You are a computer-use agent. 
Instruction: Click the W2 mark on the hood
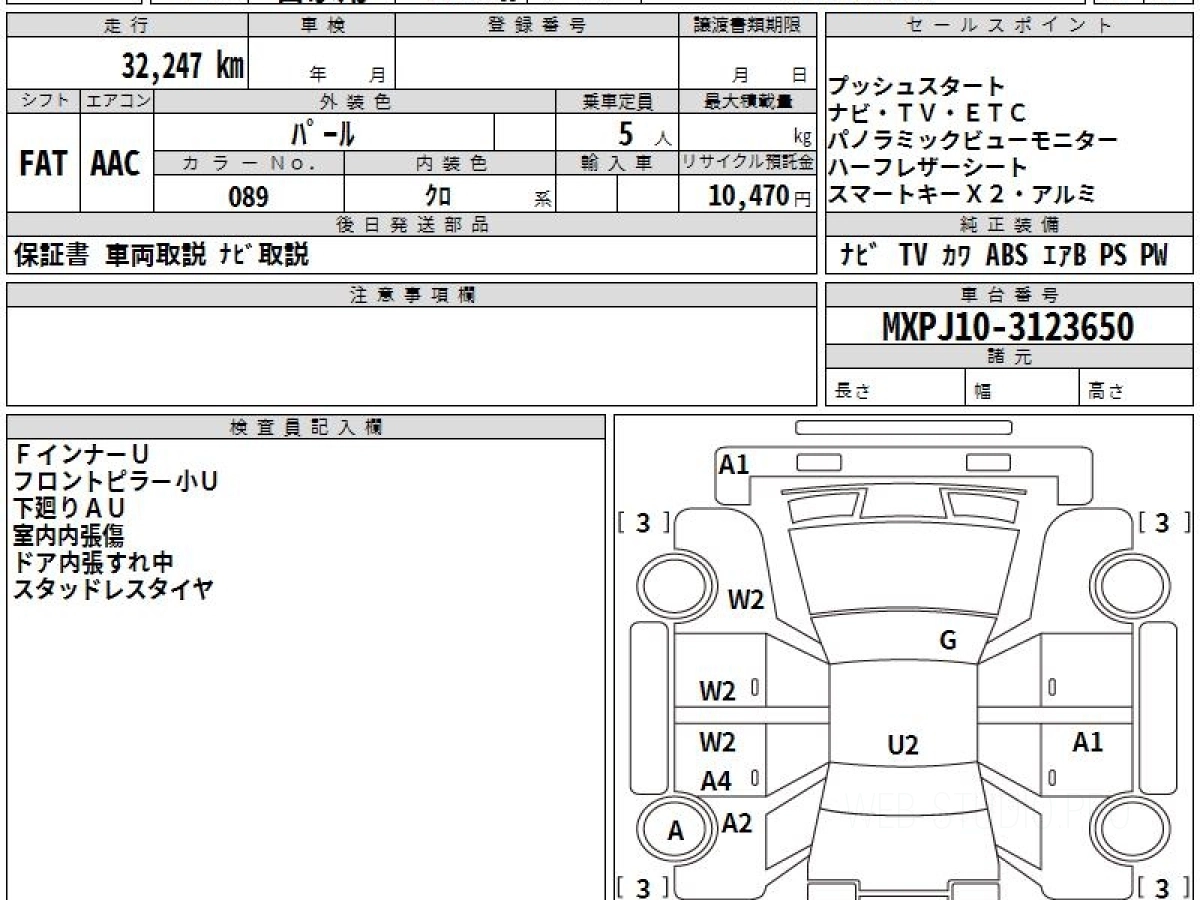tap(745, 600)
